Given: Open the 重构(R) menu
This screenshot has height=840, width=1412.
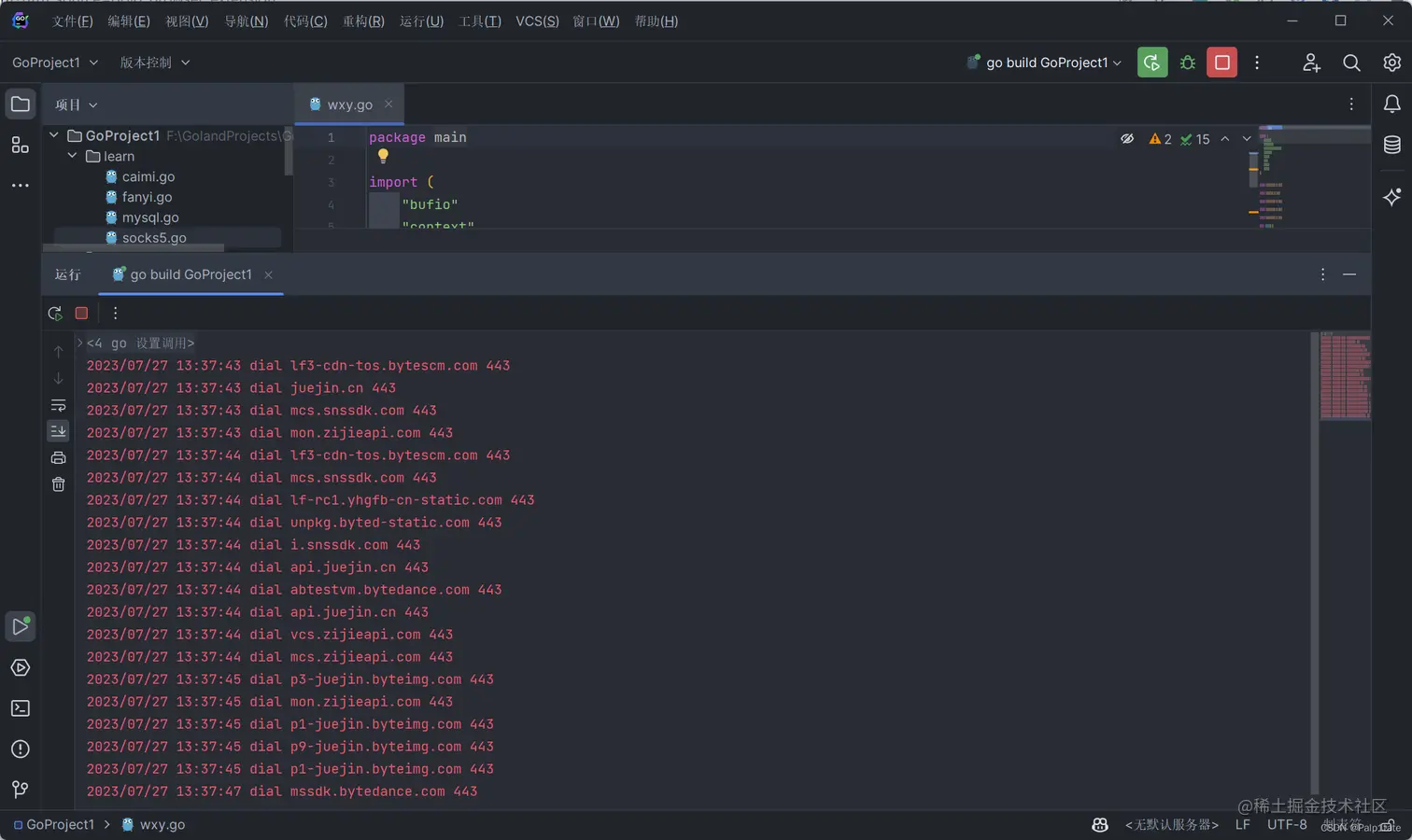Looking at the screenshot, I should pos(363,21).
